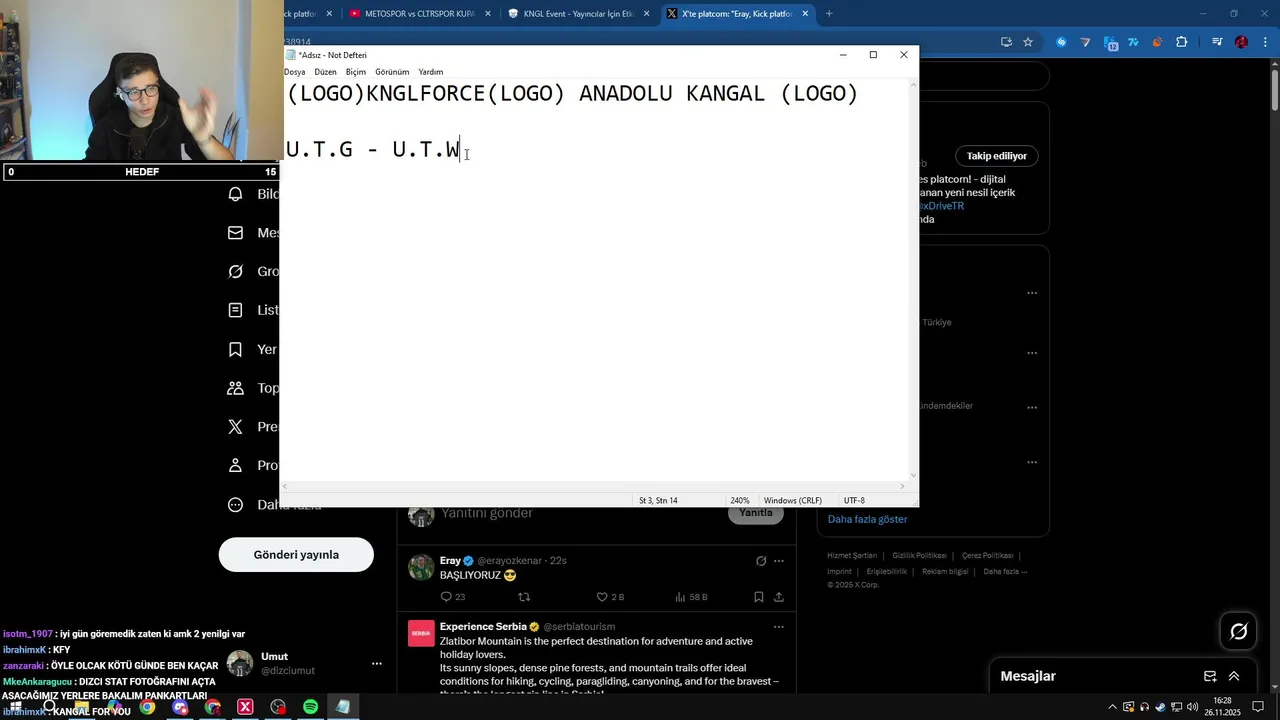Open Bildirimler bell icon in X sidebar
This screenshot has height=720, width=1280.
[x=236, y=194]
